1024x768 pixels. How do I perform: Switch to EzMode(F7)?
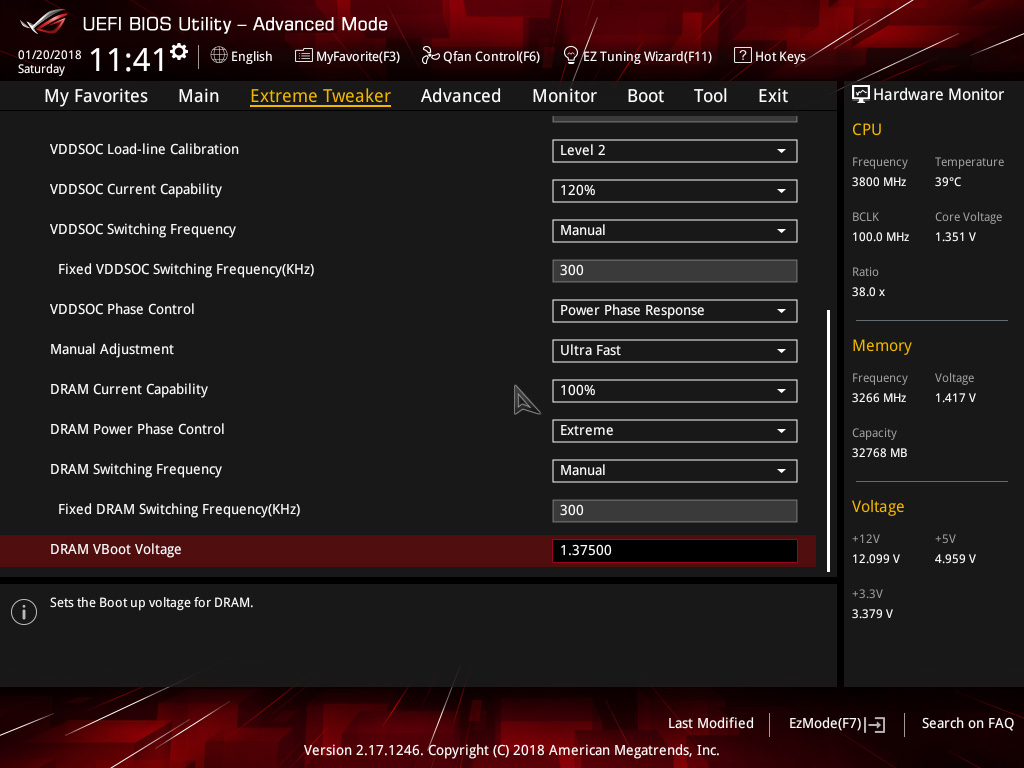tap(837, 724)
